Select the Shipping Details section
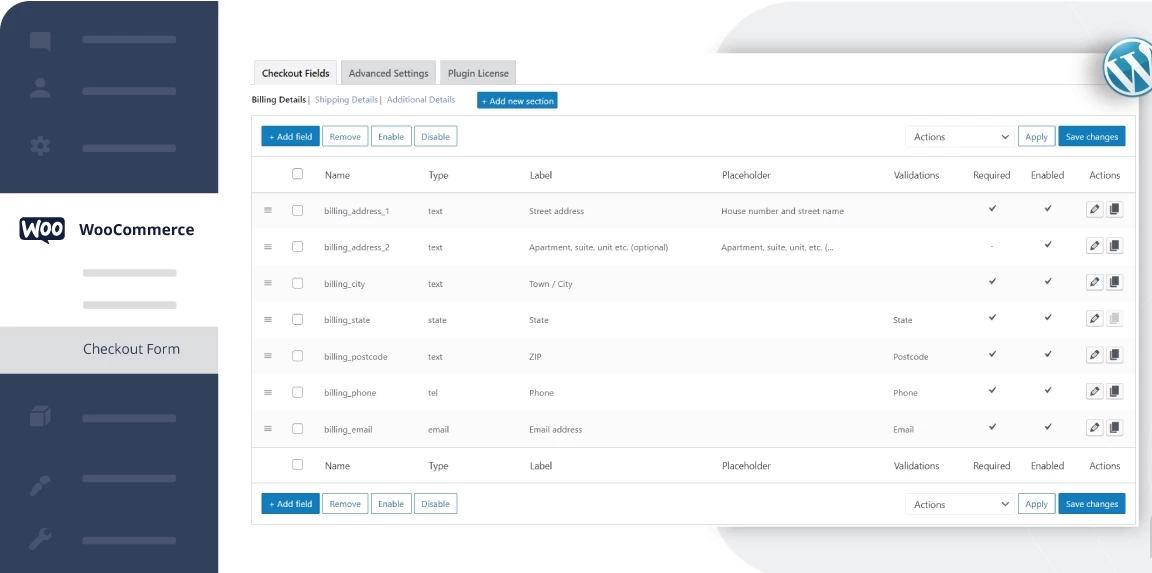The height and width of the screenshot is (573, 1152). pos(346,100)
